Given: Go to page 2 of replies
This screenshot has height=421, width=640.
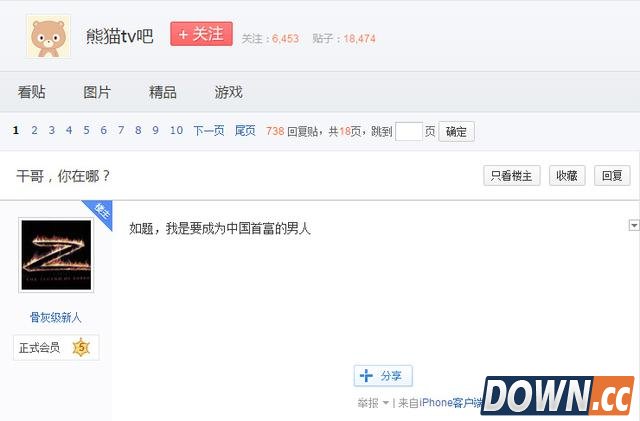Looking at the screenshot, I should point(34,130).
